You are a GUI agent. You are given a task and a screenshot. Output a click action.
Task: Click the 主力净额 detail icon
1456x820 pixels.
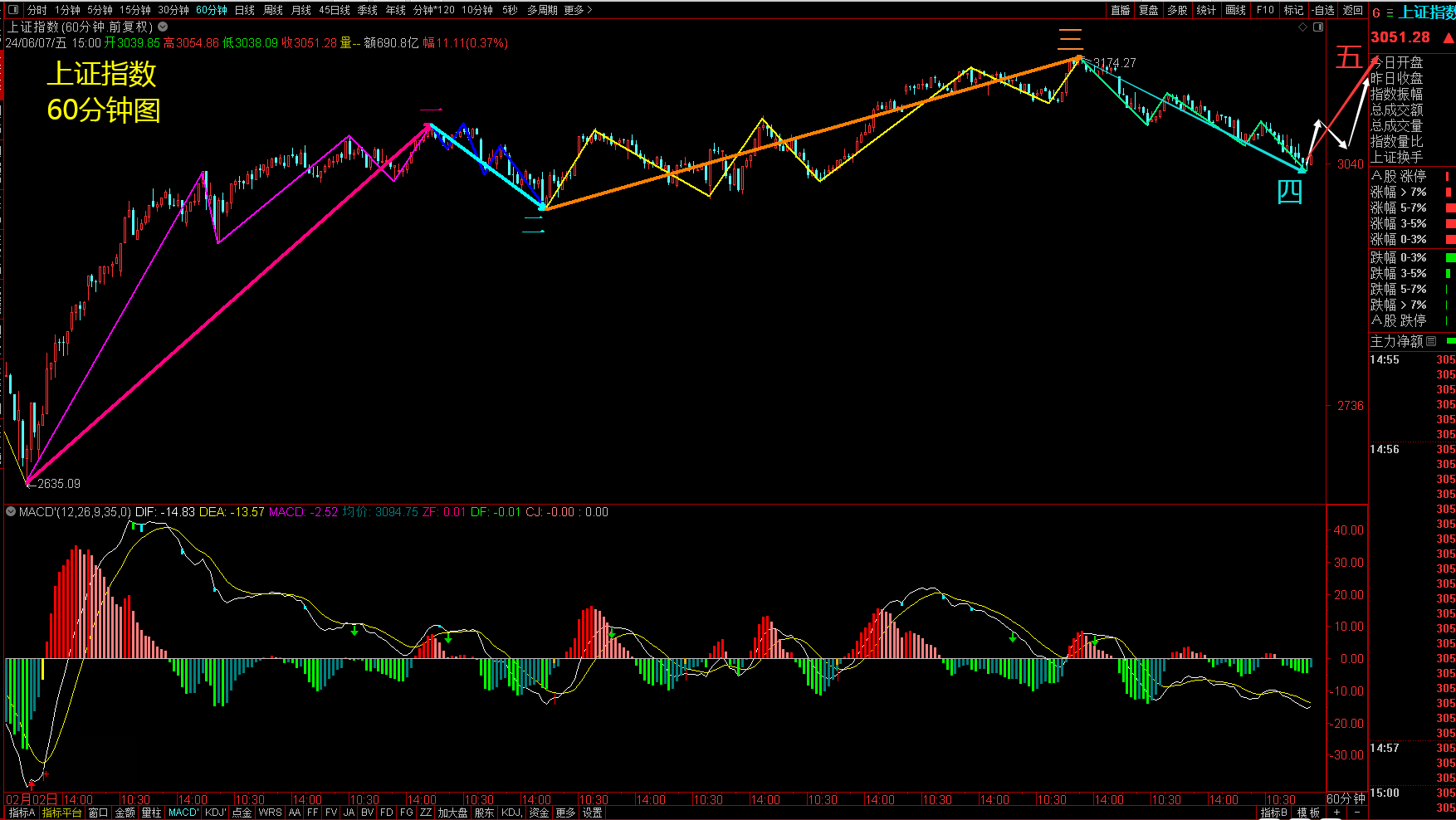tap(1431, 341)
